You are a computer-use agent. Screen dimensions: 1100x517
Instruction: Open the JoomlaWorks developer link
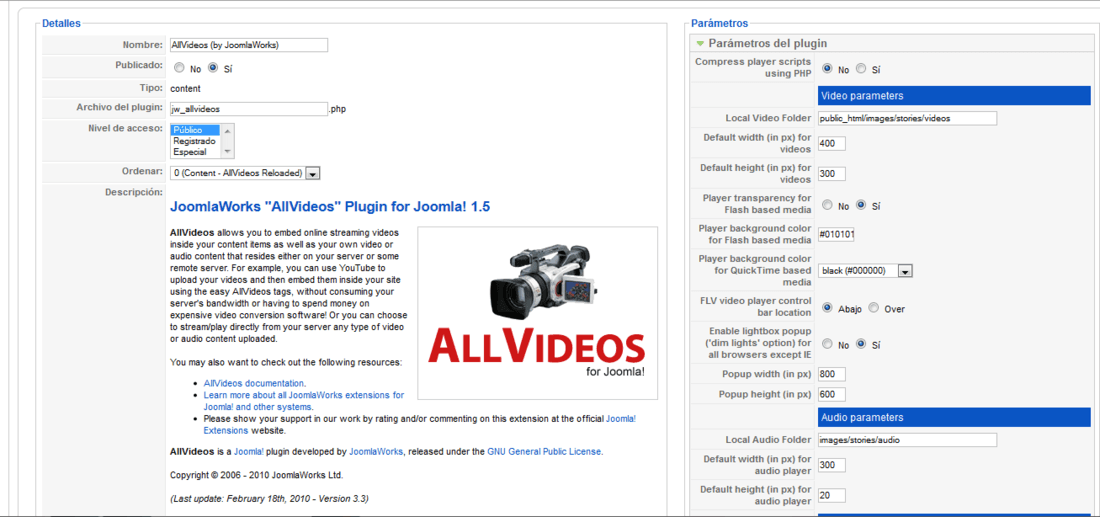coord(376,452)
